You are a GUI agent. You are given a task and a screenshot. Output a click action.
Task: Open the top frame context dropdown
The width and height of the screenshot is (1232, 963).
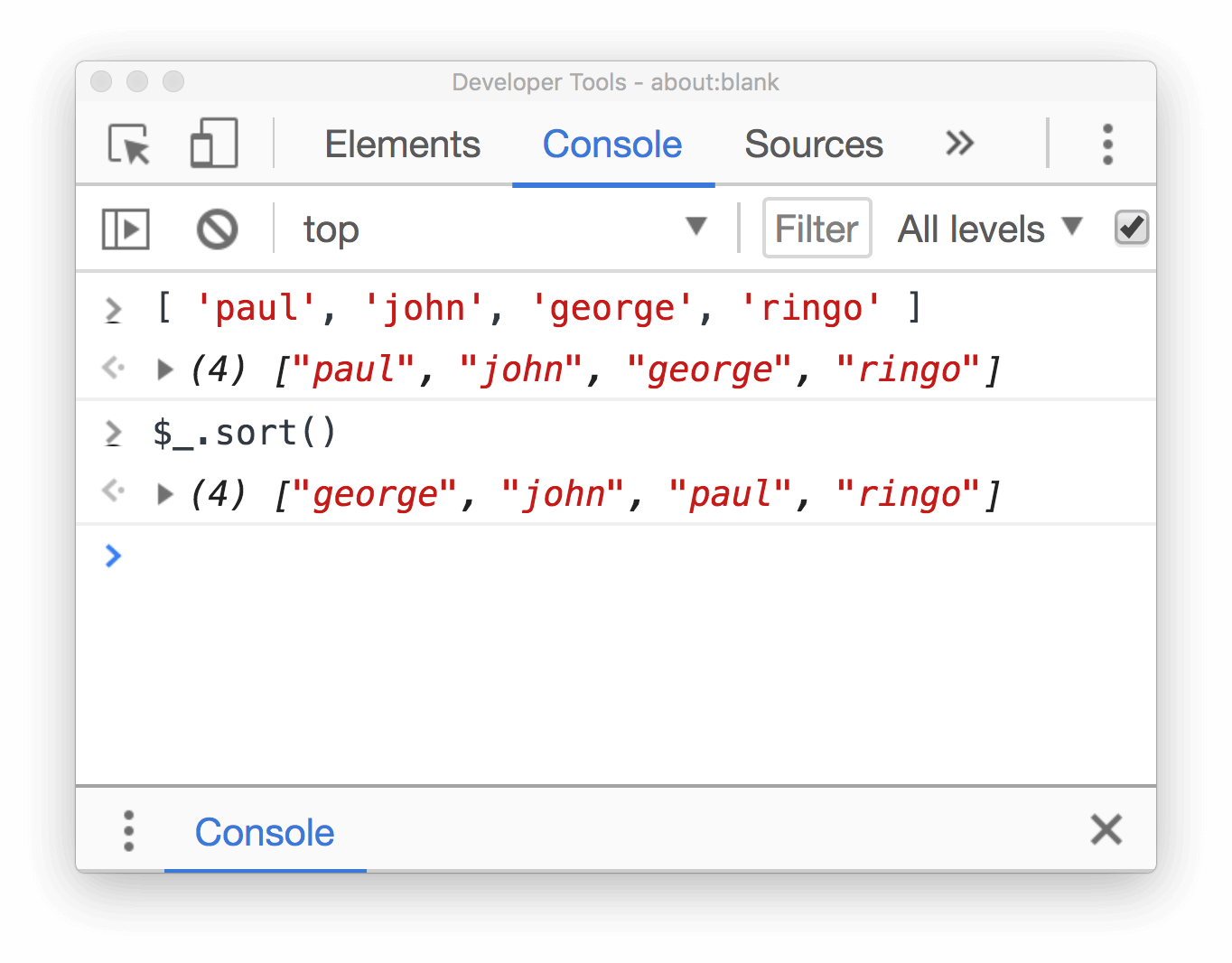point(506,229)
